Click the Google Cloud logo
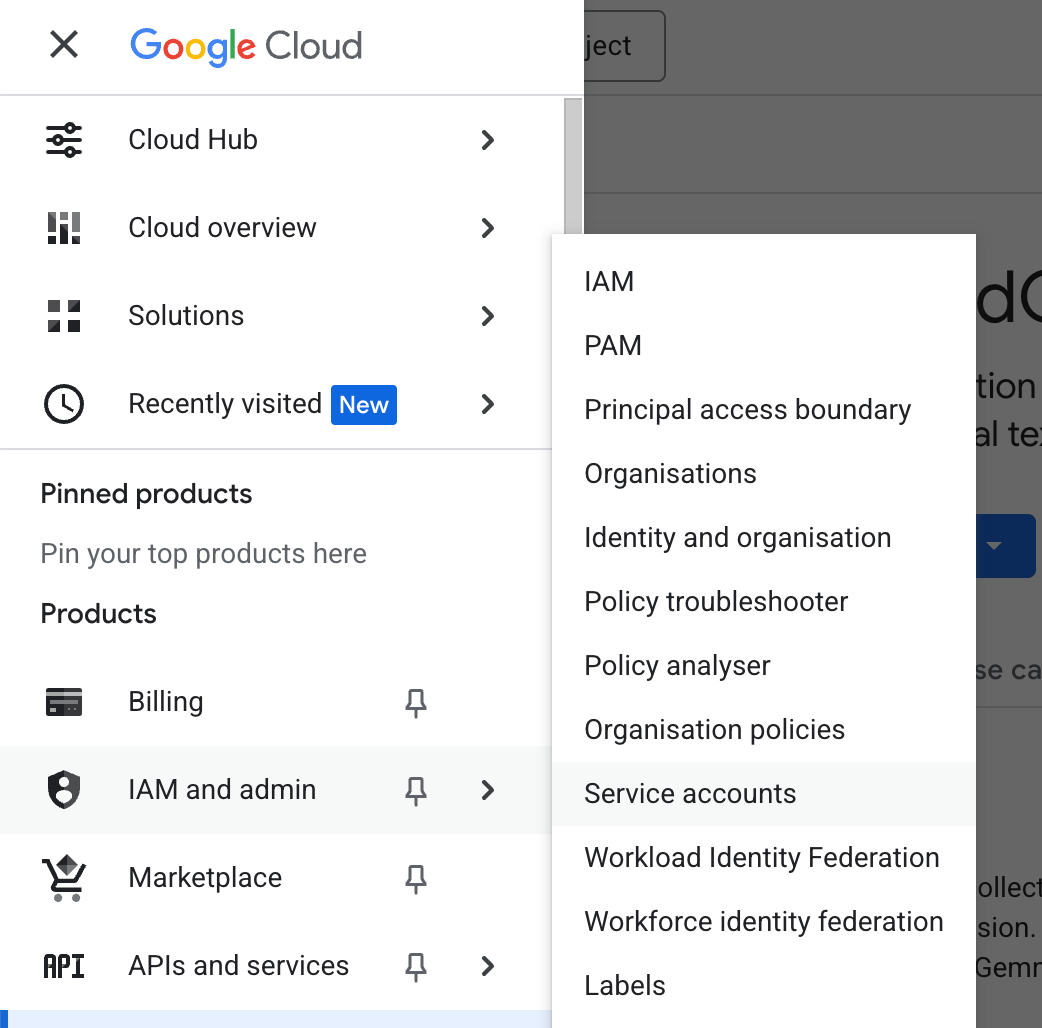Image resolution: width=1042 pixels, height=1028 pixels. point(246,47)
